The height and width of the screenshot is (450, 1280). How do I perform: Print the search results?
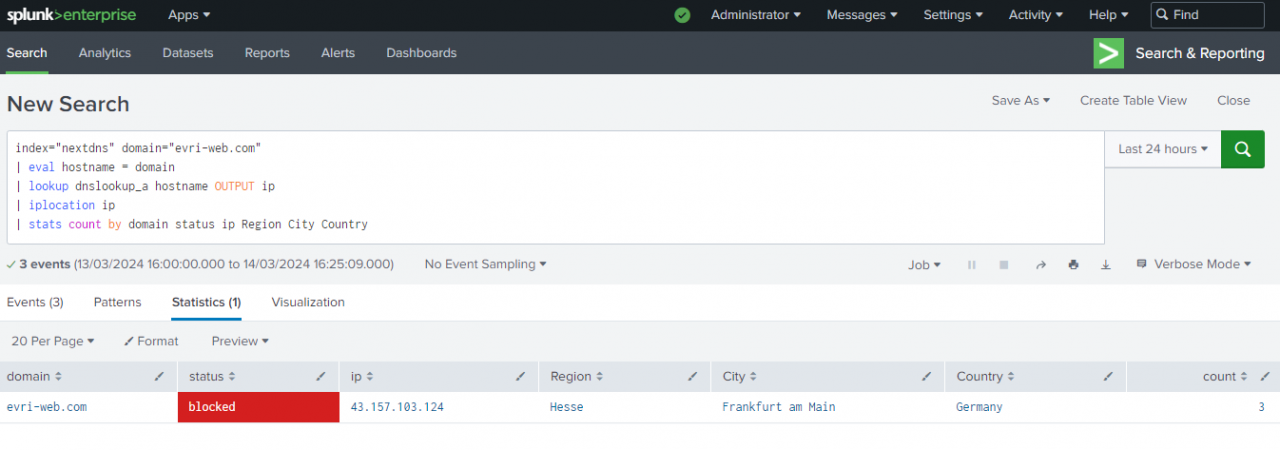pyautogui.click(x=1073, y=265)
